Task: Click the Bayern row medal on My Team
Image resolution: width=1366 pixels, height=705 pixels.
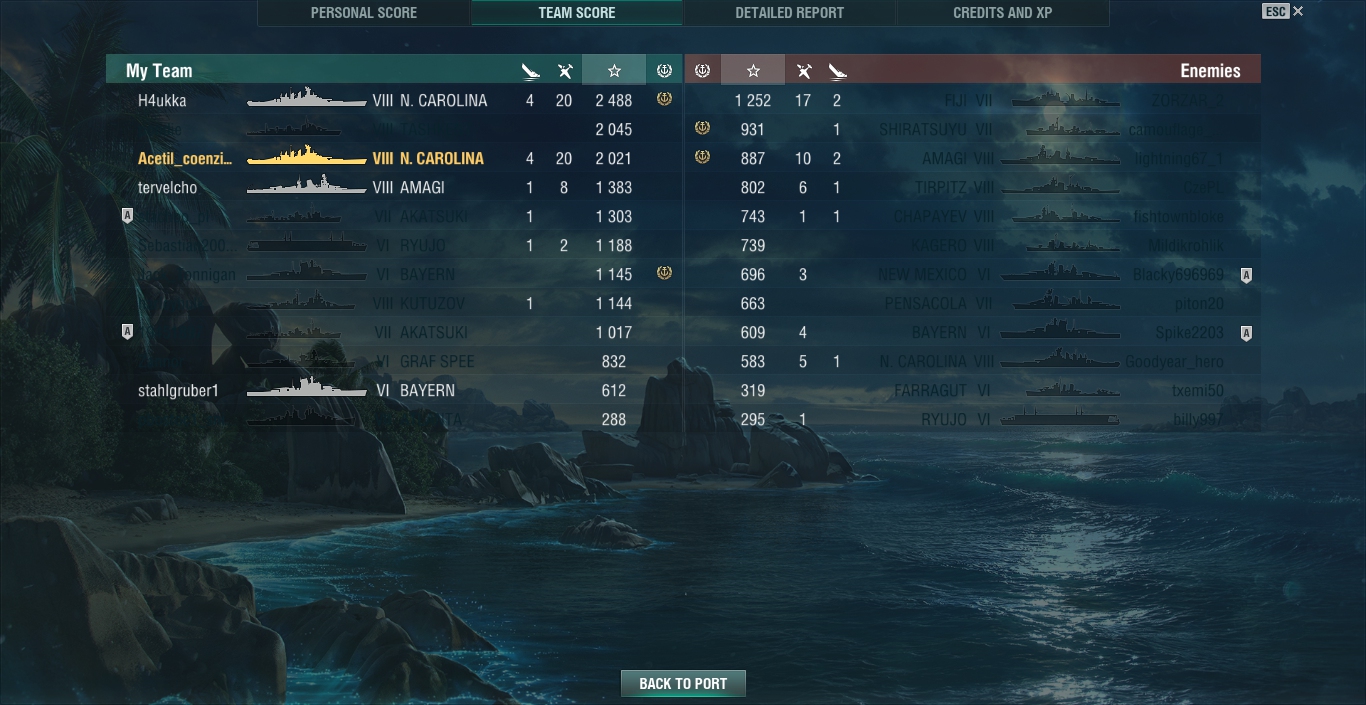Action: point(664,273)
